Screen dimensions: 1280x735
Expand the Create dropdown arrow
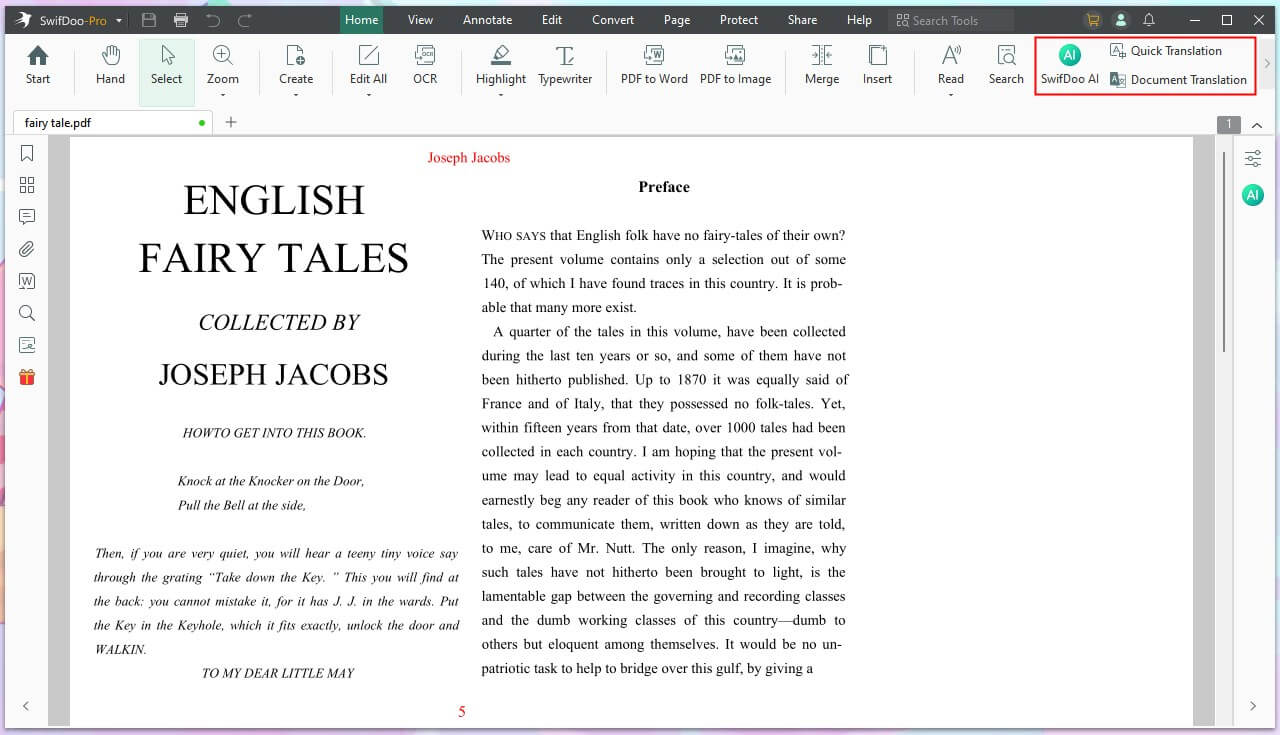[296, 95]
